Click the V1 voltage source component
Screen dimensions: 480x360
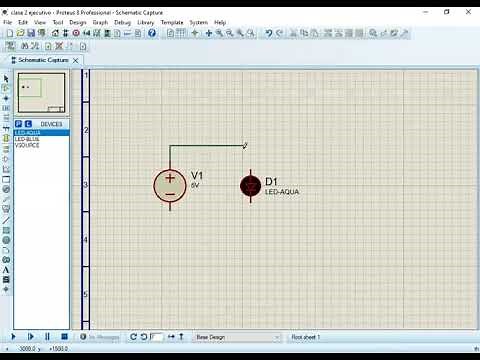pyautogui.click(x=170, y=186)
